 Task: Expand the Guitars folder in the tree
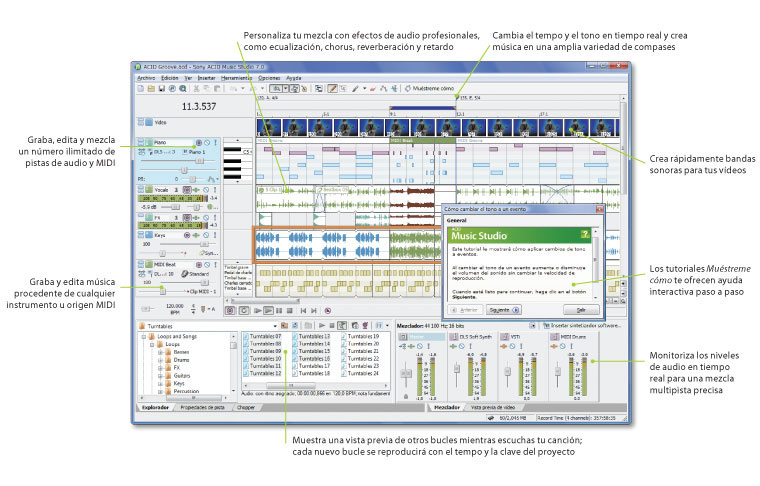tap(160, 376)
